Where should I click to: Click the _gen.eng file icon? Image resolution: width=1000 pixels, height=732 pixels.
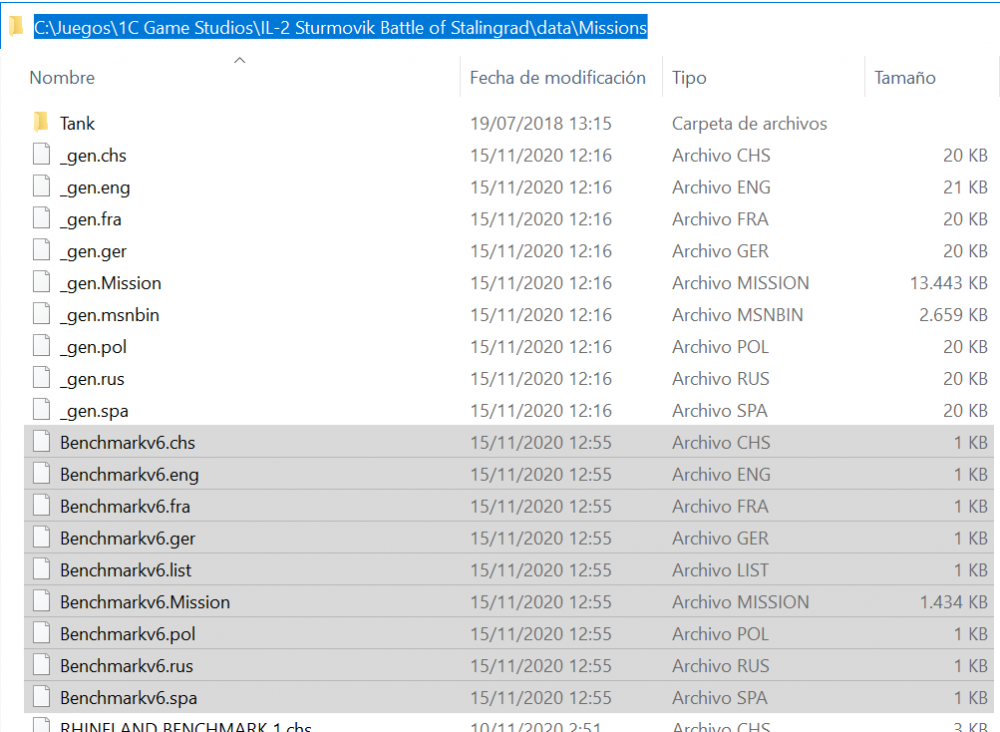click(x=41, y=187)
